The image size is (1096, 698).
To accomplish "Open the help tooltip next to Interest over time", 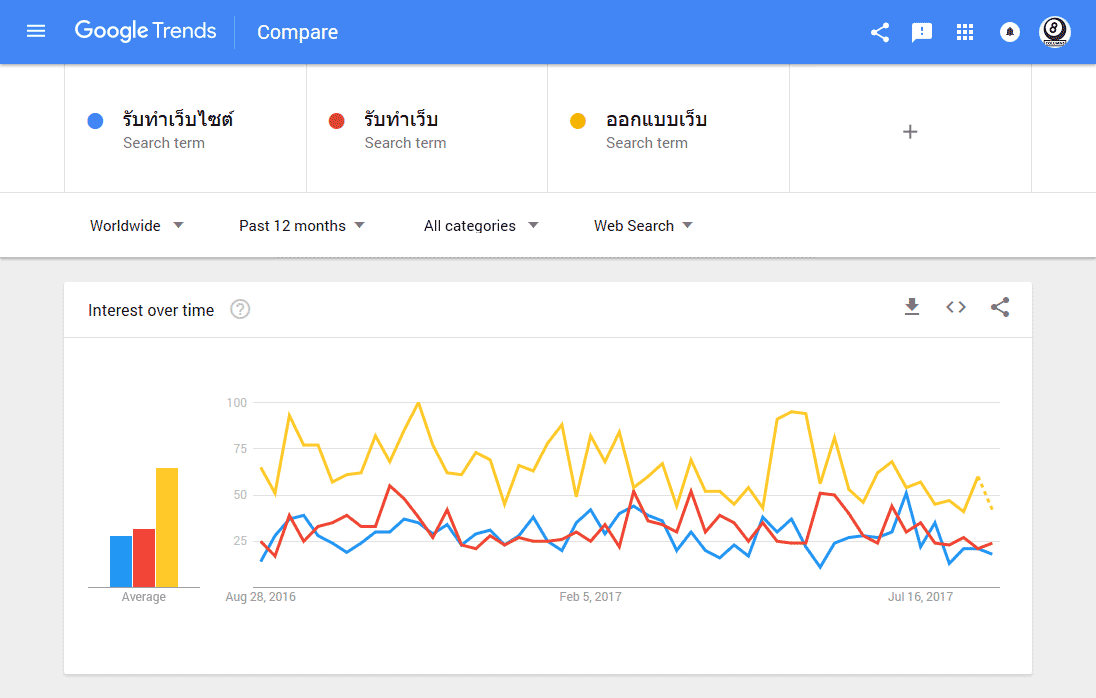I will [x=240, y=310].
